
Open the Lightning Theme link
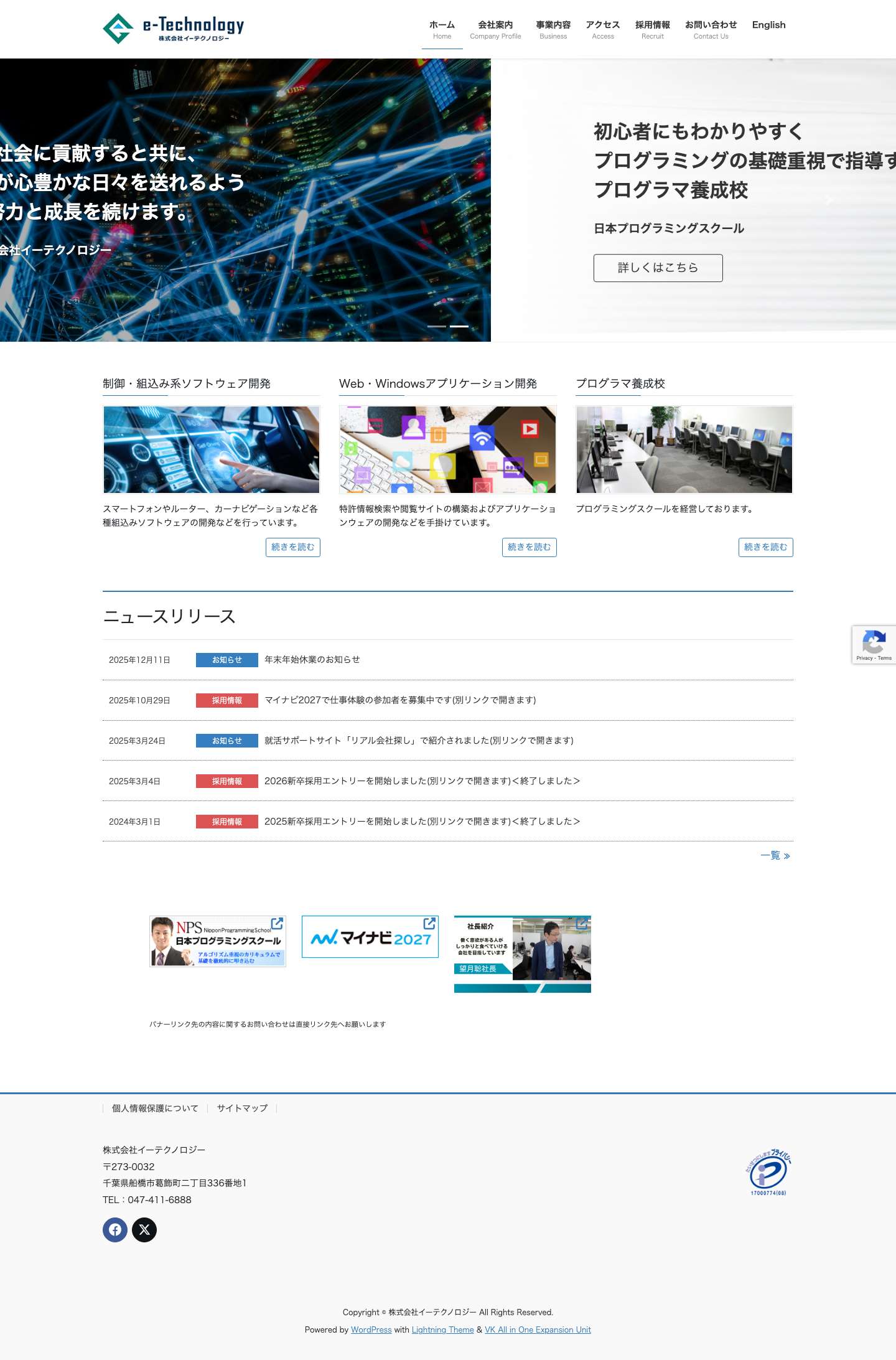click(x=443, y=1330)
